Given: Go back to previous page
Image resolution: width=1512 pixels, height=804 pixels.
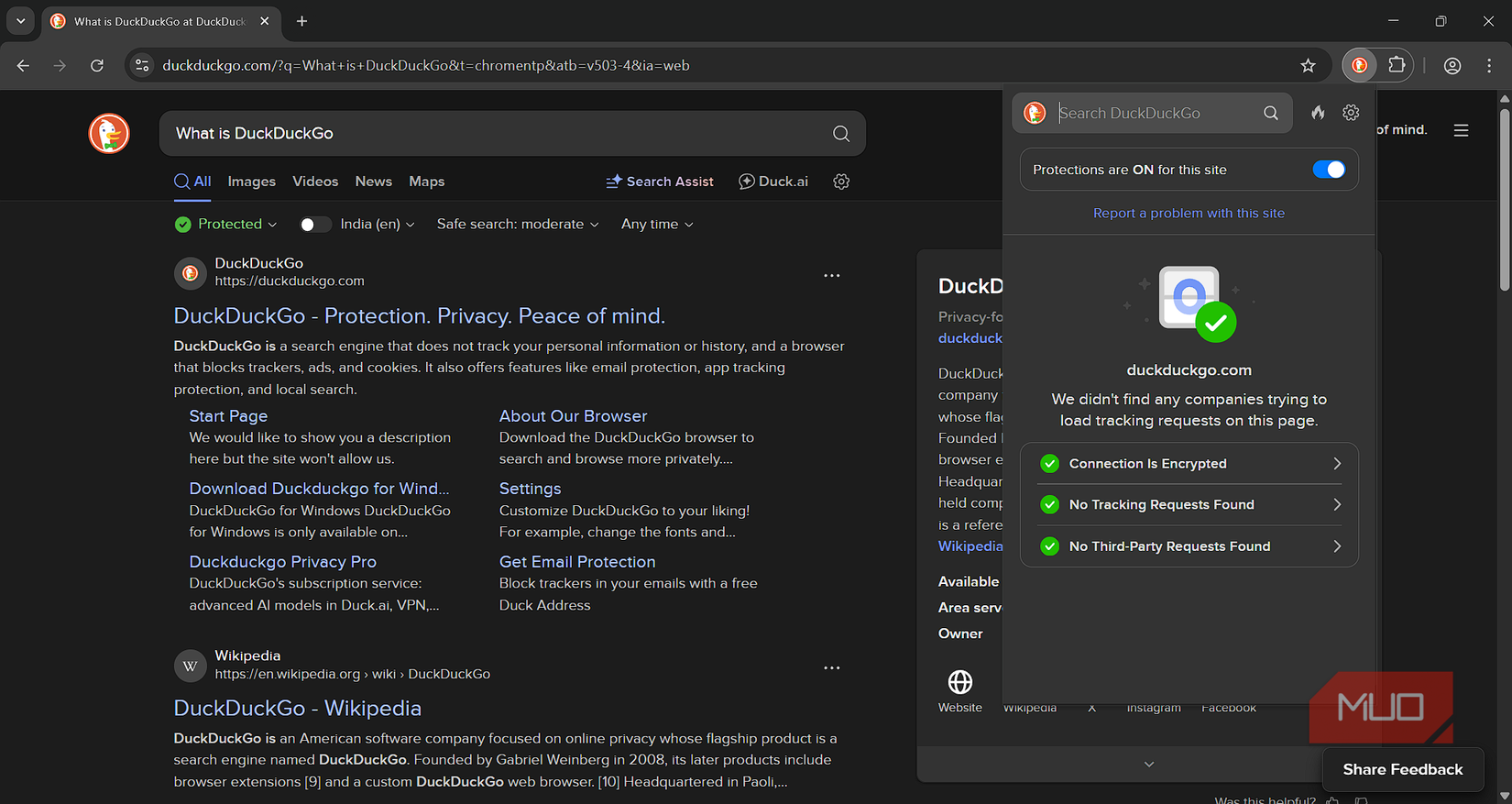Looking at the screenshot, I should 24,65.
